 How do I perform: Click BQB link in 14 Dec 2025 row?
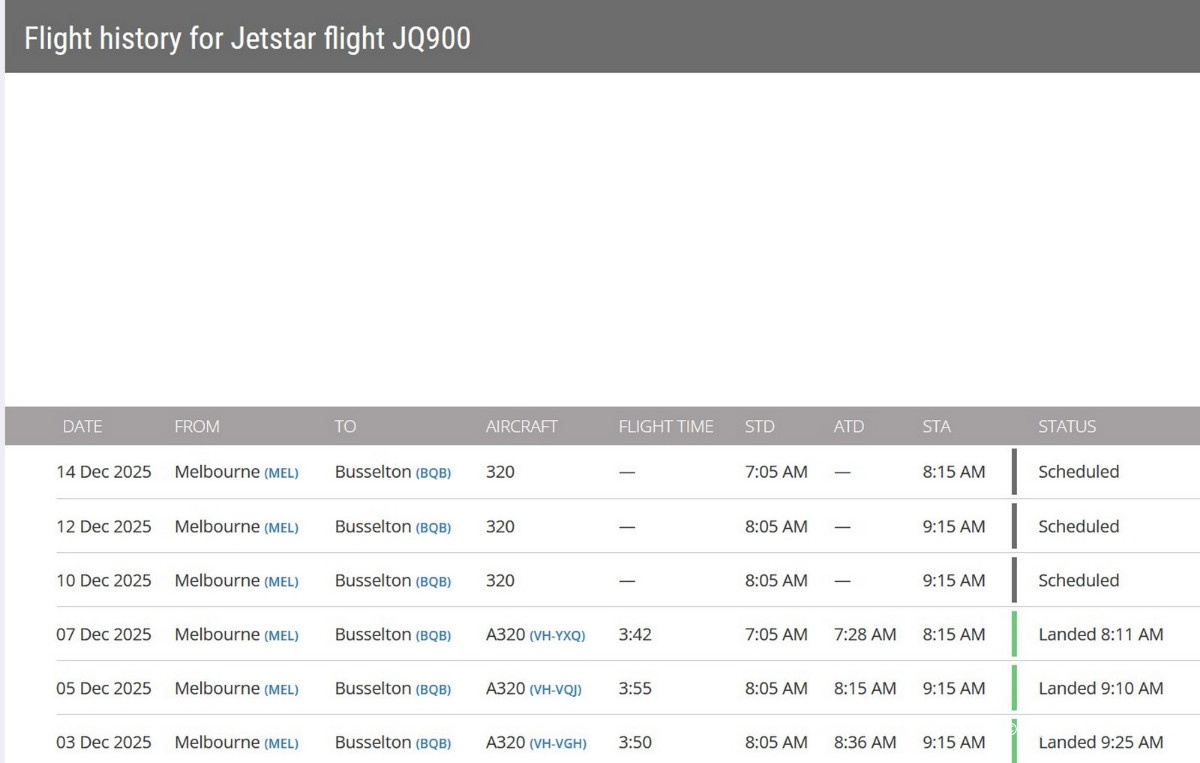(433, 473)
